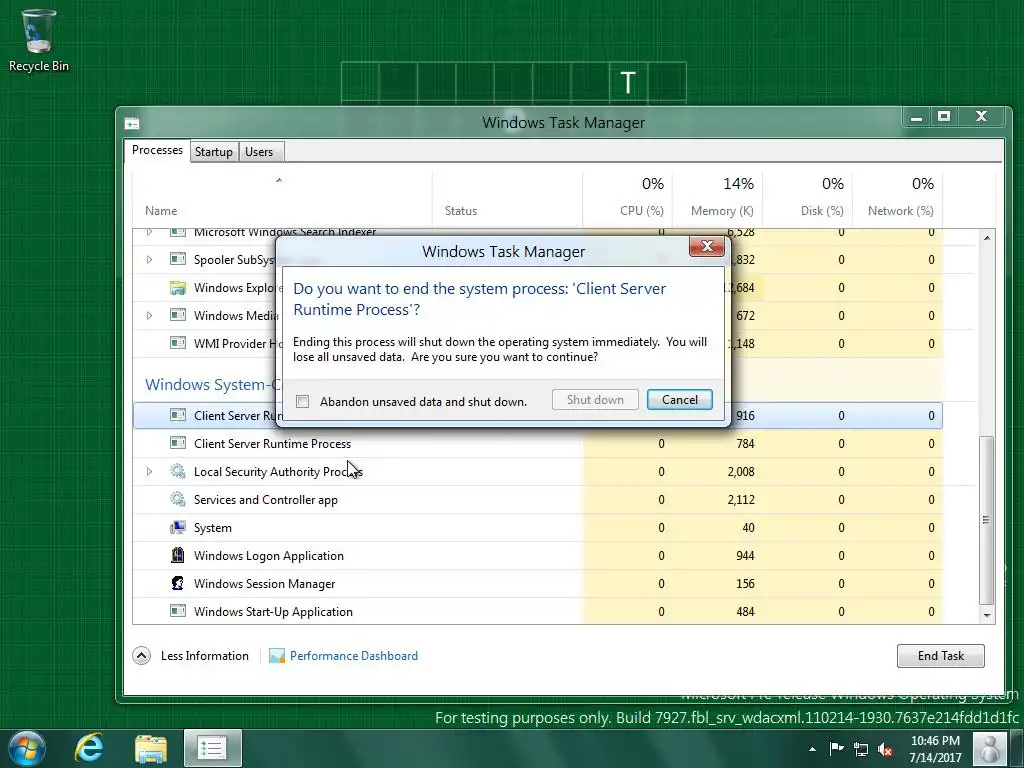Click Windows Media process icon

click(178, 315)
